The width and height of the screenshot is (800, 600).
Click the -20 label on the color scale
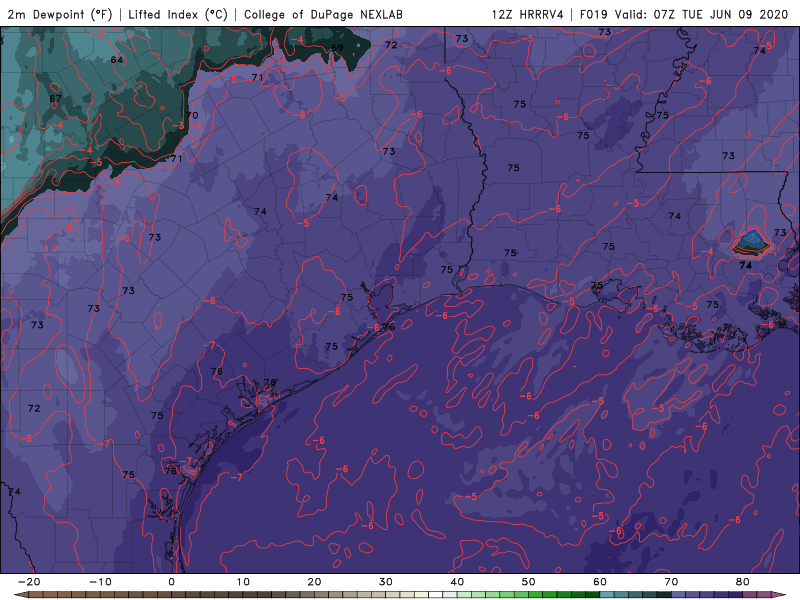pyautogui.click(x=29, y=582)
